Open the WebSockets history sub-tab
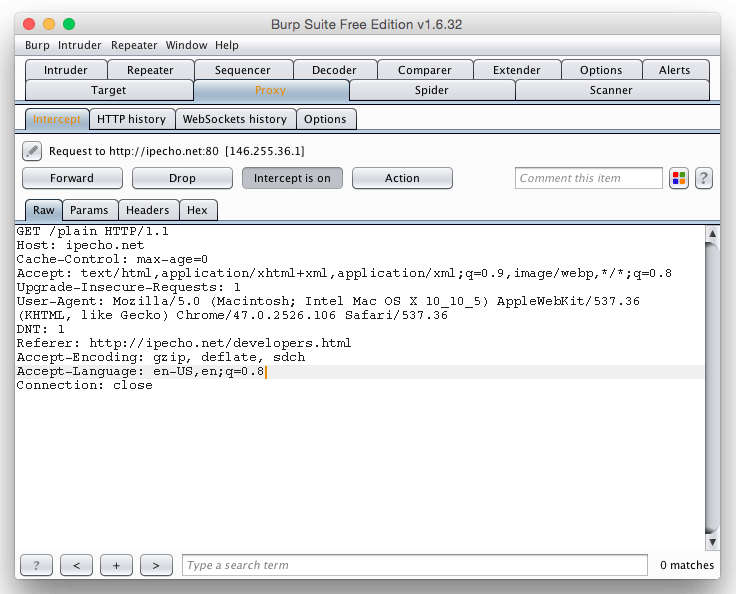 [235, 119]
